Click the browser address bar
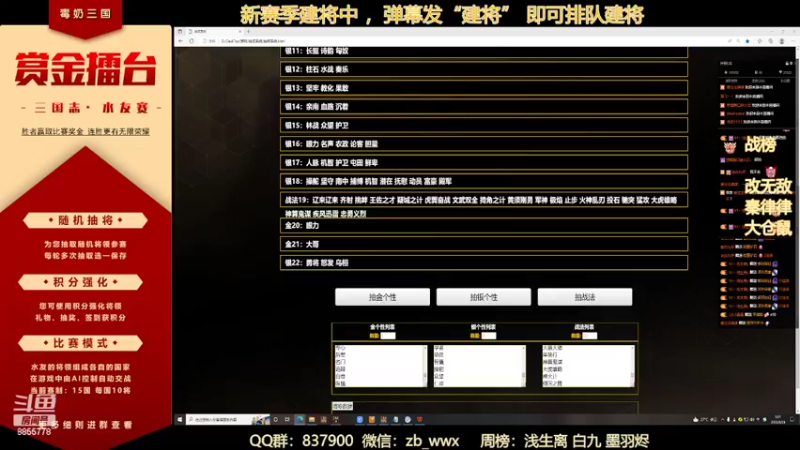800x450 pixels. coord(459,41)
